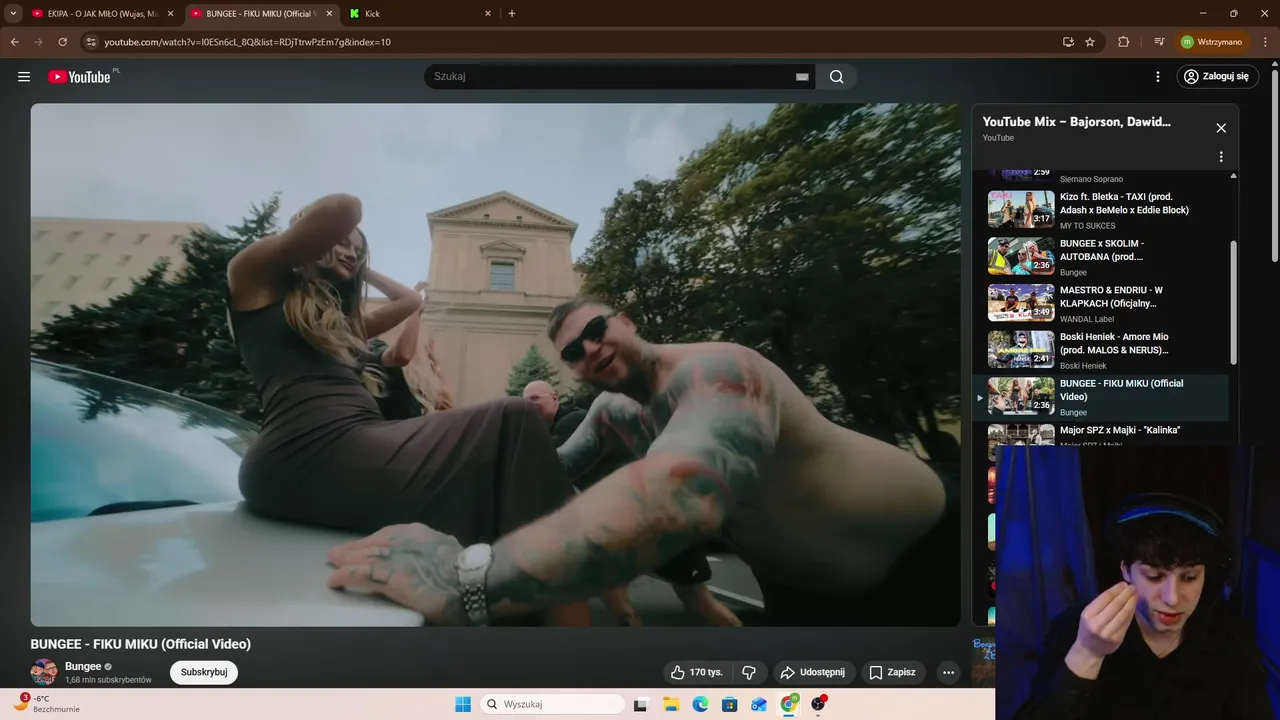Open the on-screen keyboard icon in search
Viewport: 1280px width, 720px height.
click(802, 77)
